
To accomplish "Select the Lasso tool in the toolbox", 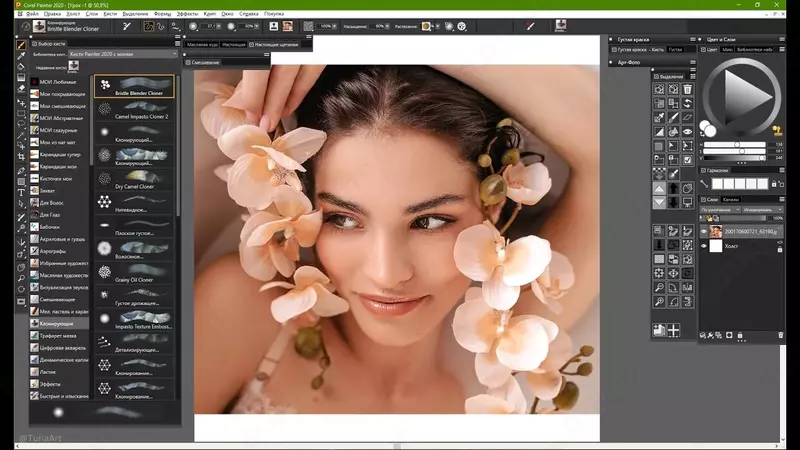I will click(21, 124).
